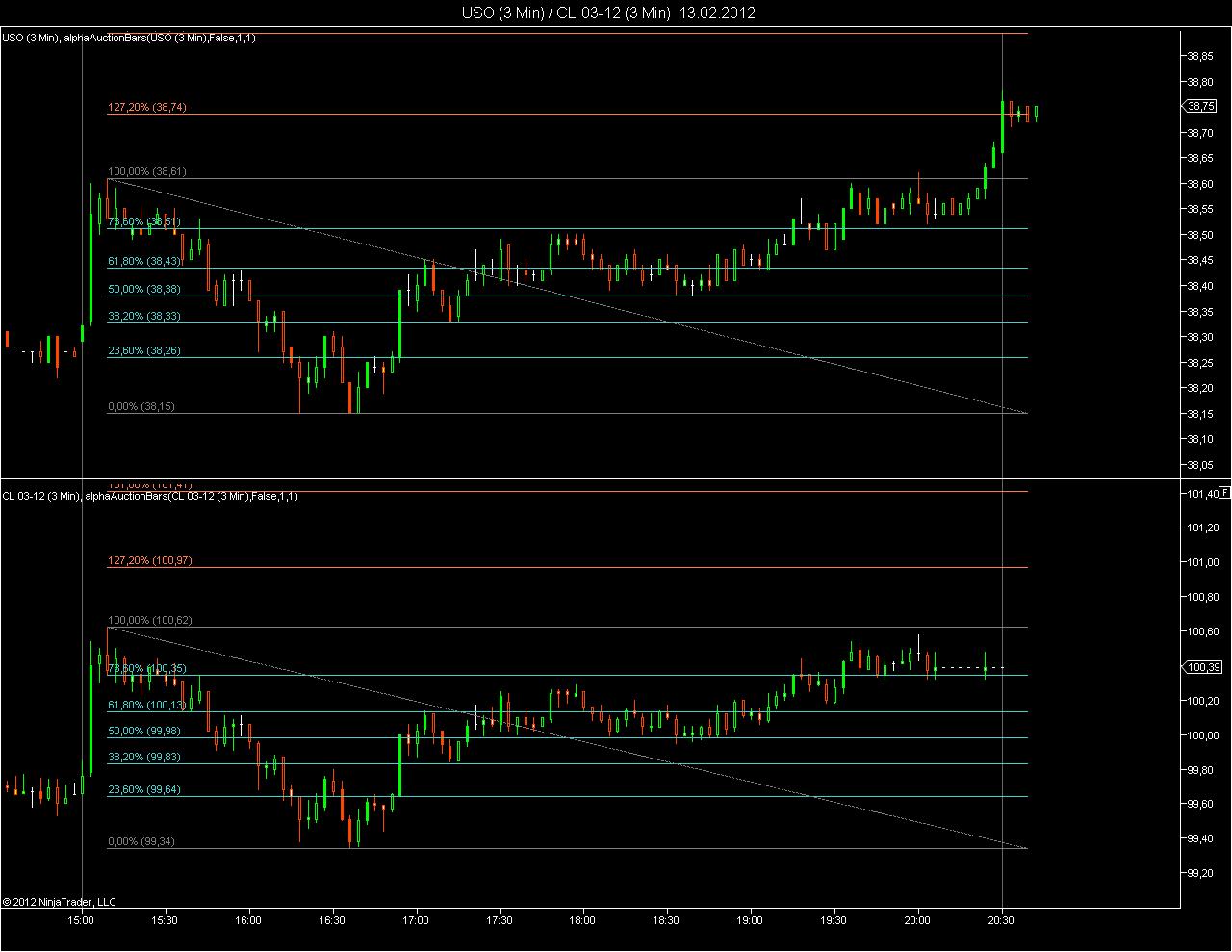
Task: Click the 38,20 tick on USO price axis
Action: 1199,388
